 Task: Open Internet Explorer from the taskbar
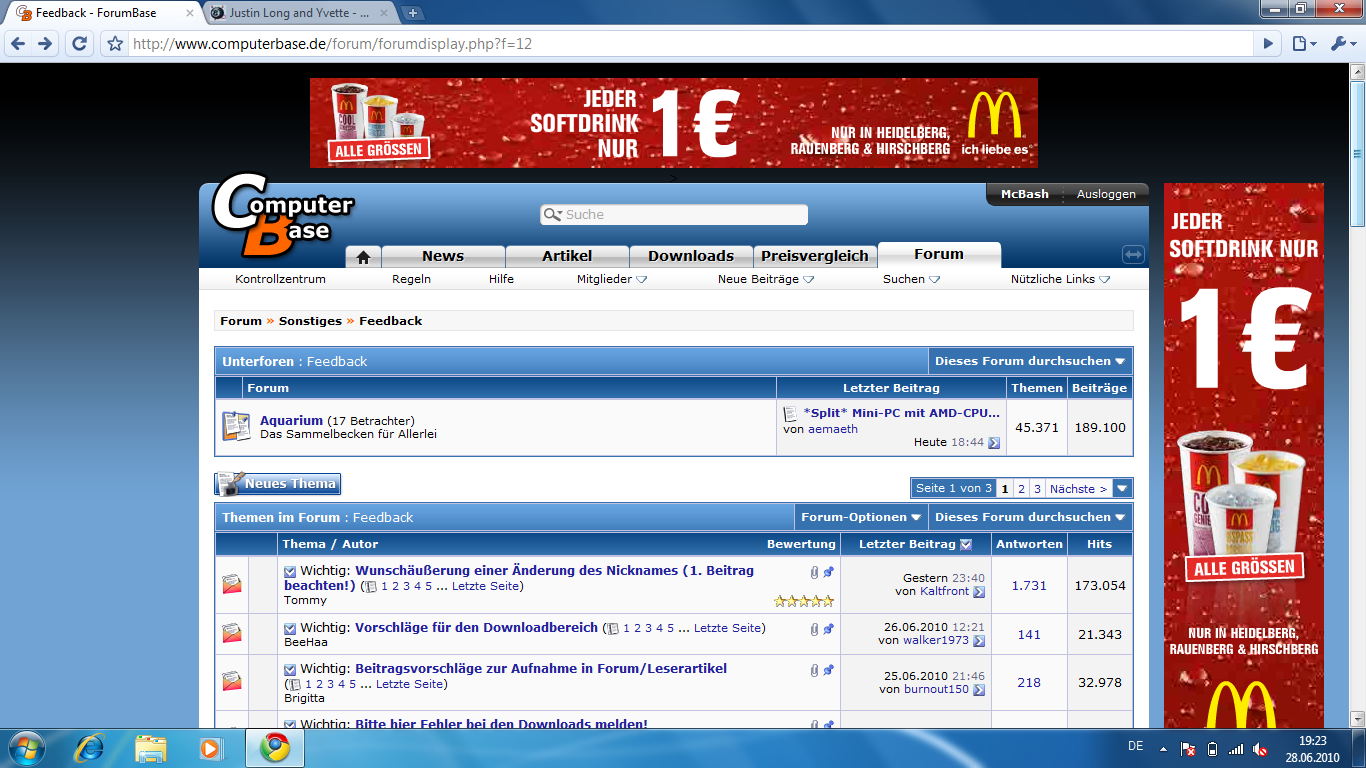coord(89,747)
